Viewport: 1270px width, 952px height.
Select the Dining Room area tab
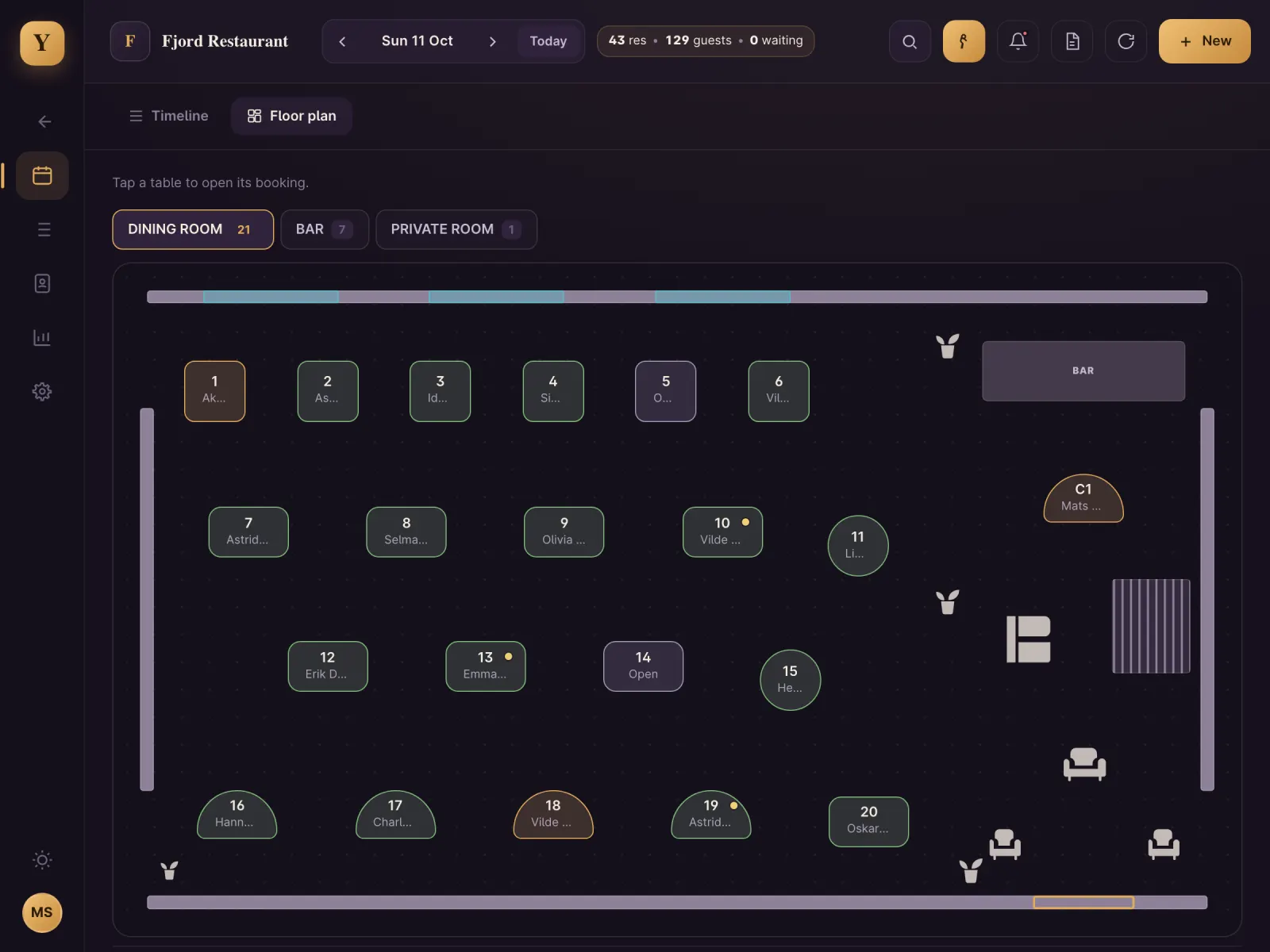(193, 229)
